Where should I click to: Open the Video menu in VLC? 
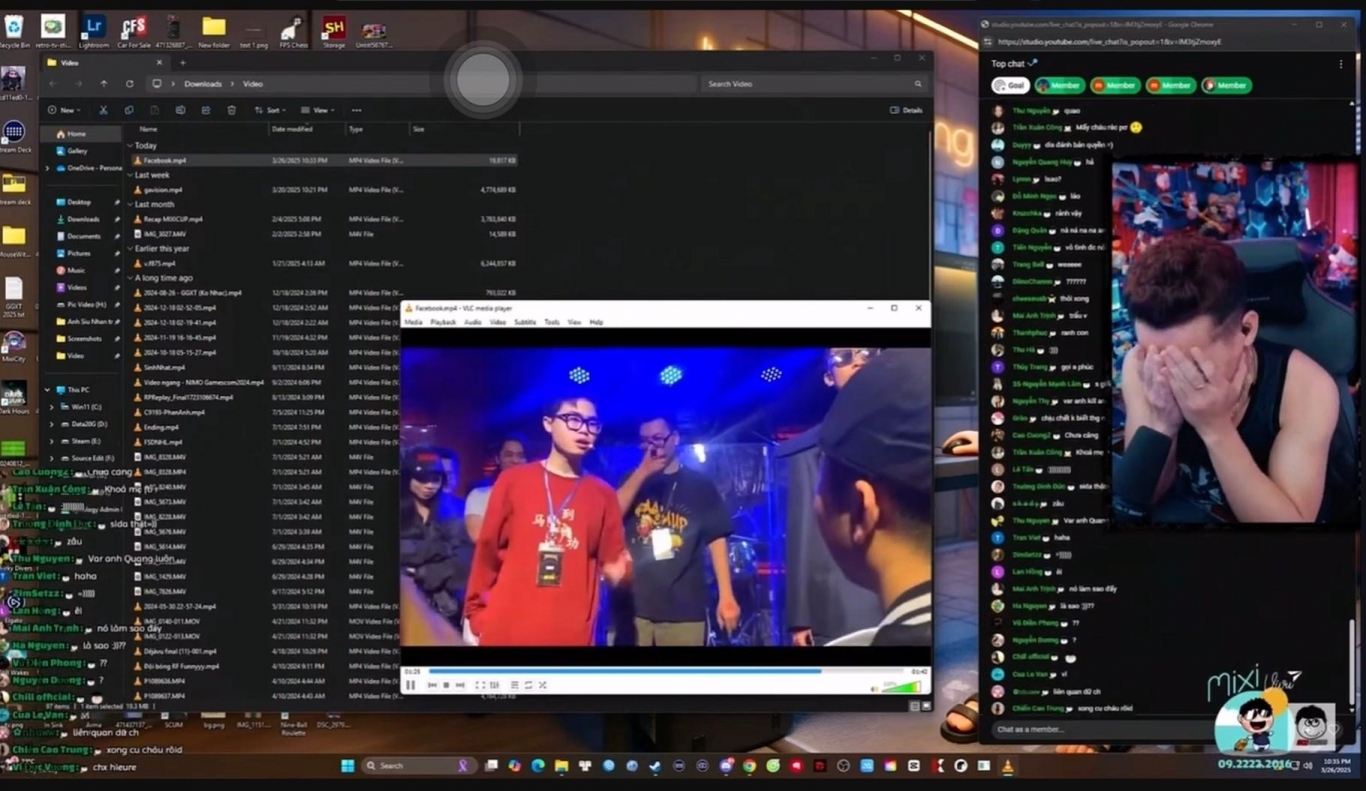point(497,322)
